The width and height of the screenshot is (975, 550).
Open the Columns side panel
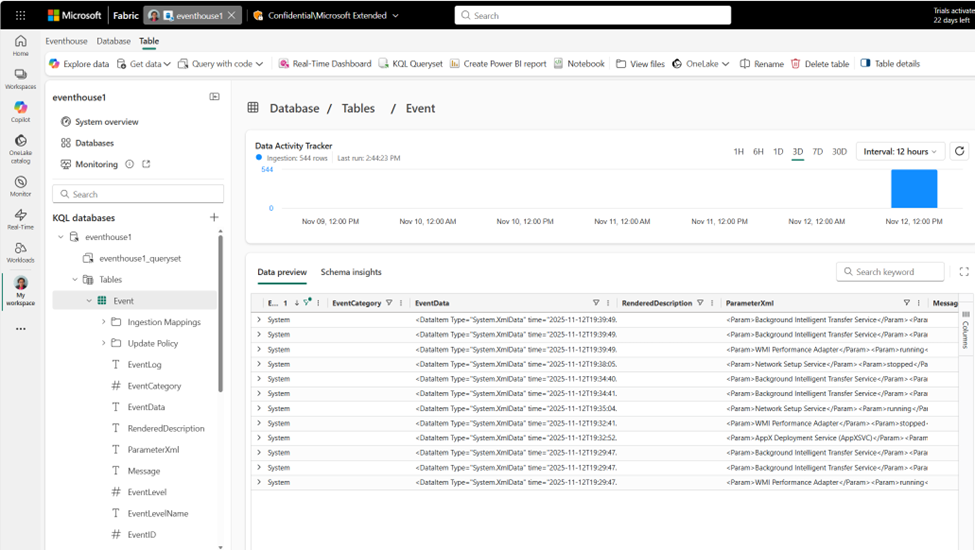coord(966,331)
